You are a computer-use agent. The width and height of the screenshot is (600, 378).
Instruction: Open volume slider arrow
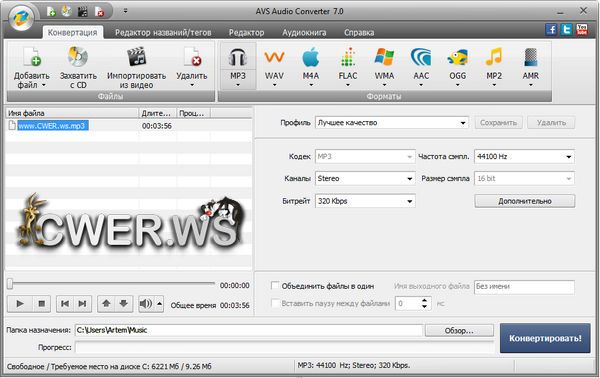[x=160, y=304]
